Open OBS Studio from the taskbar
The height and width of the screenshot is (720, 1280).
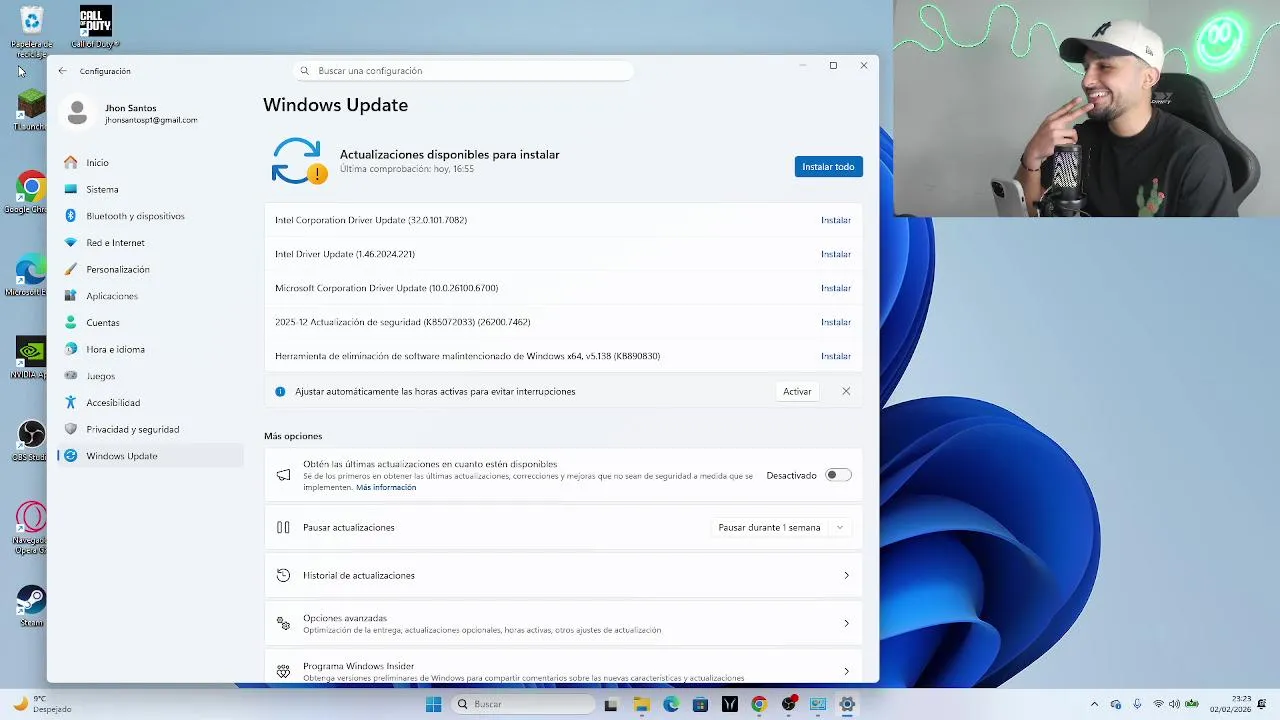789,705
